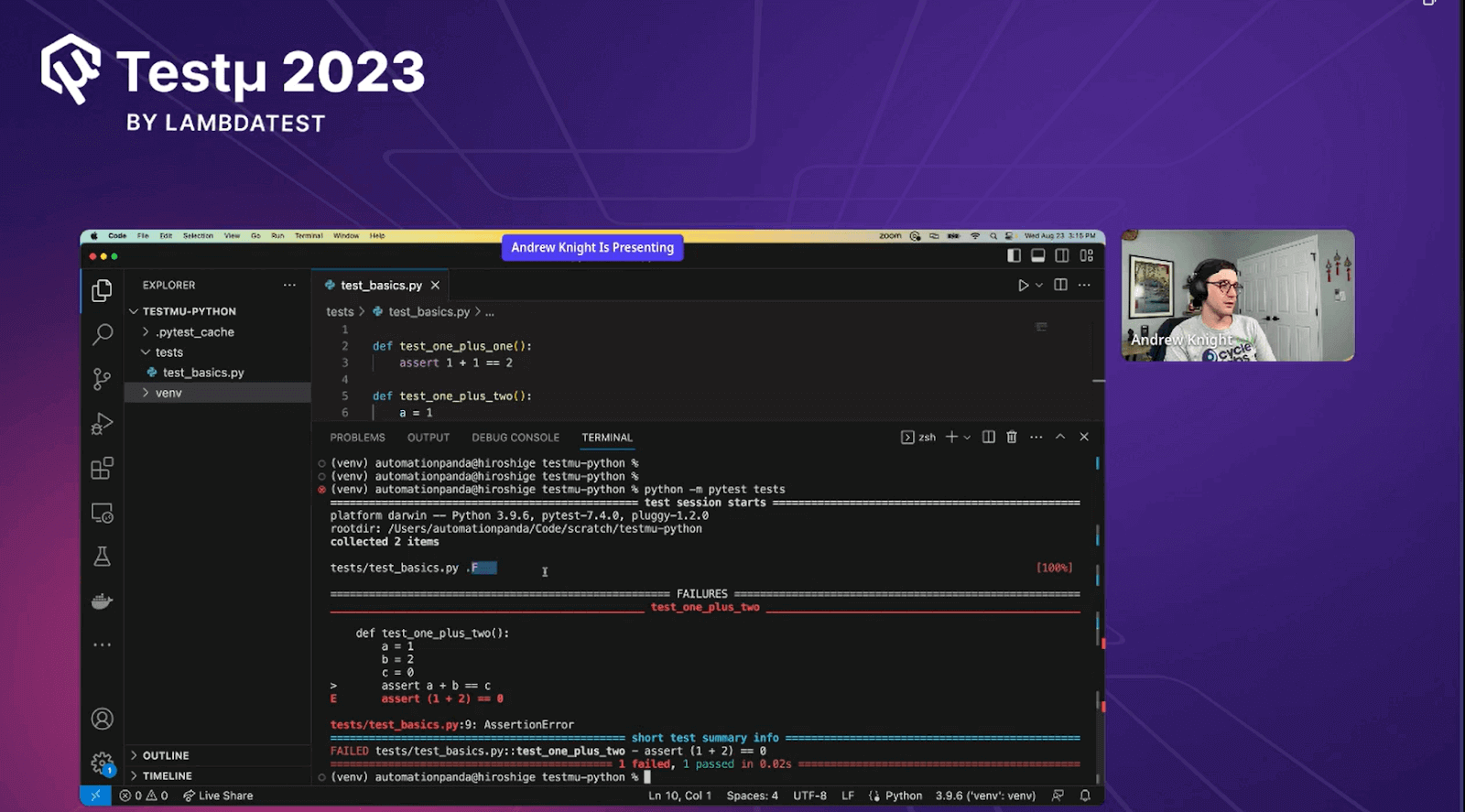Split the editor right
This screenshot has height=812, width=1465.
click(x=1060, y=285)
